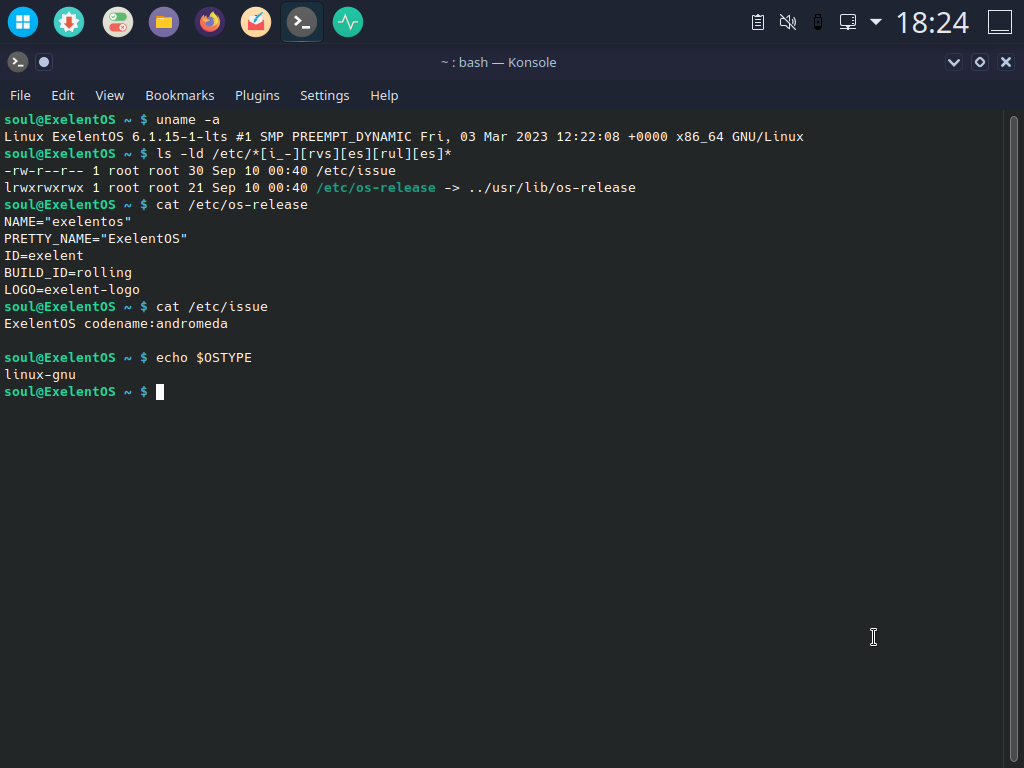1024x768 pixels.
Task: Expand hidden system tray icons arrow
Action: point(876,22)
